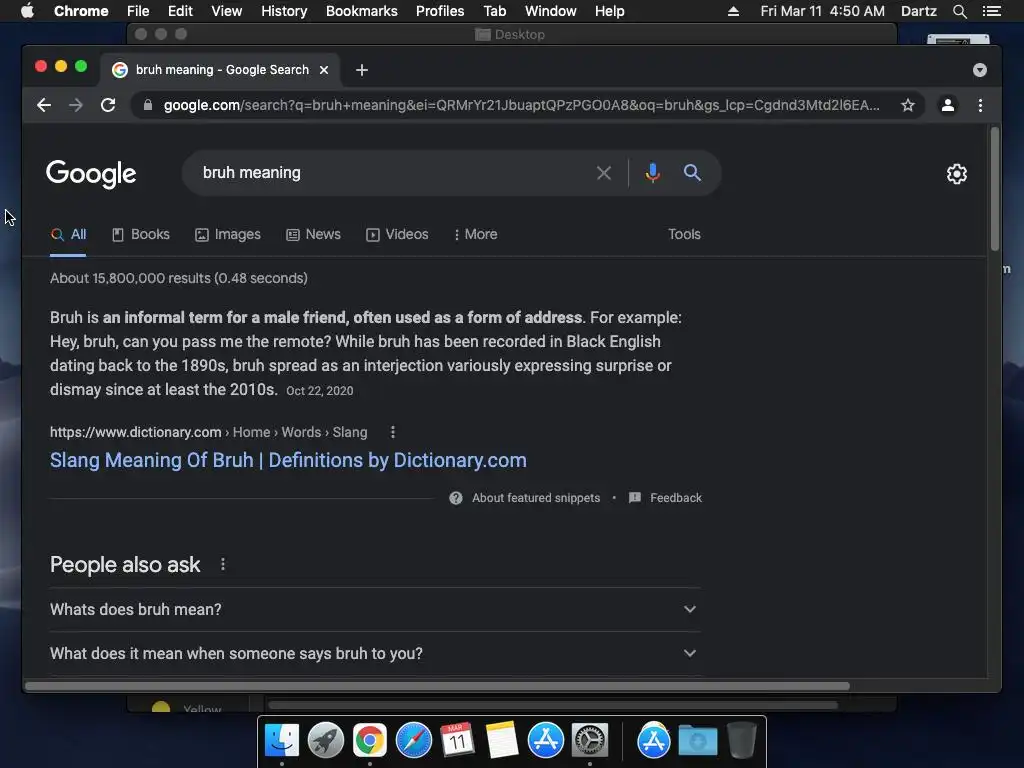The width and height of the screenshot is (1024, 768).
Task: Open the Chrome application menu
Action: (81, 11)
